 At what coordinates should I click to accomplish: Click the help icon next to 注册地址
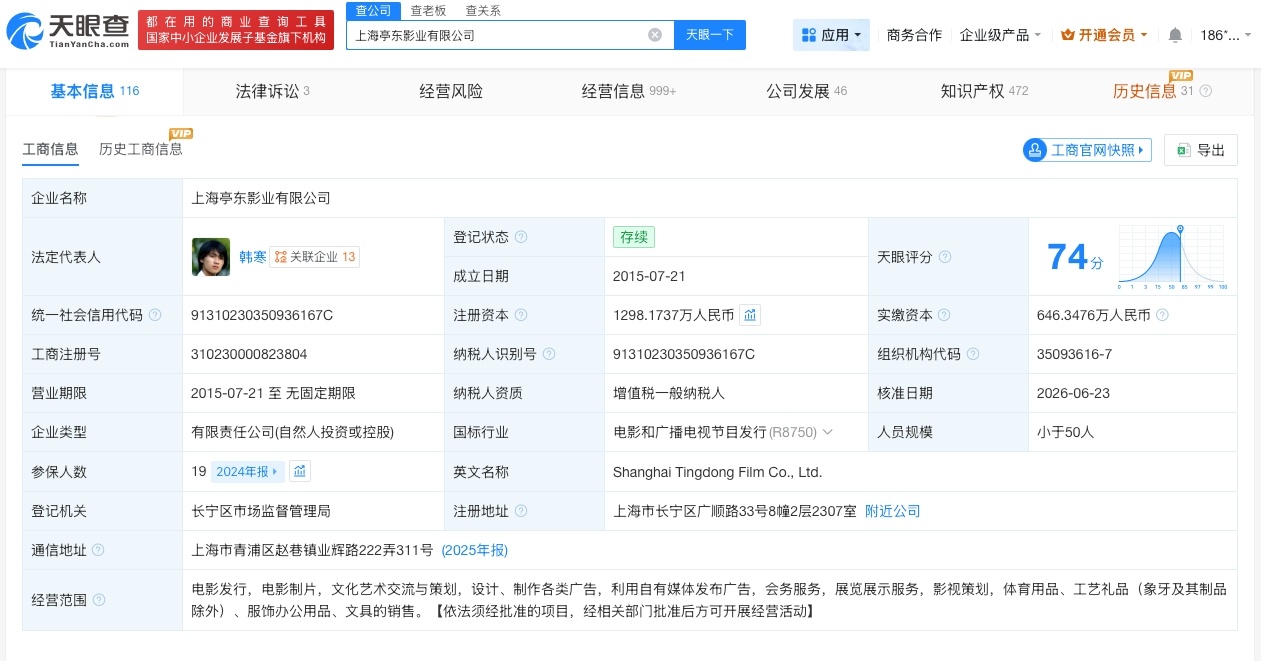coord(521,511)
